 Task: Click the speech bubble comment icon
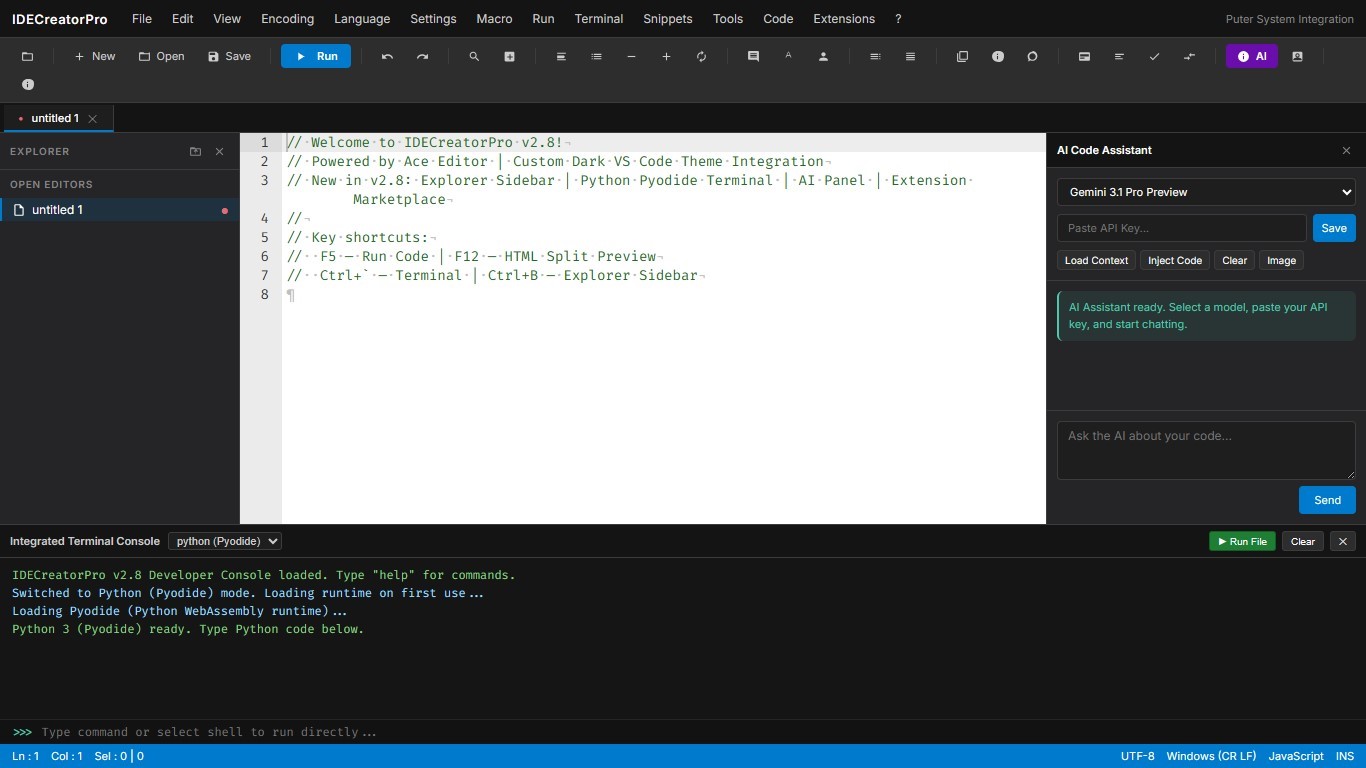pyautogui.click(x=753, y=57)
